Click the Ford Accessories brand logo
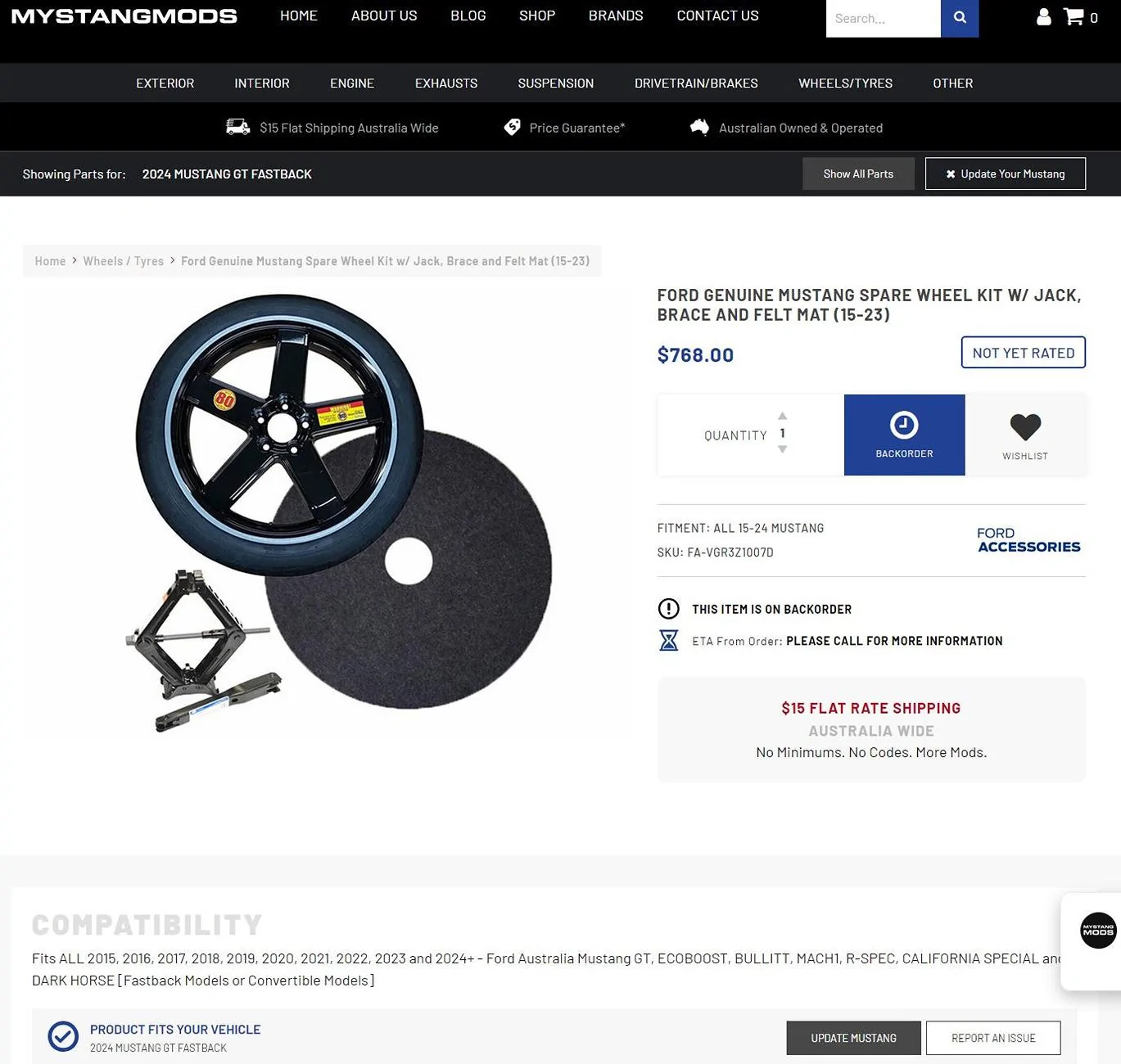Screen dimensions: 1121x1064 [x=1028, y=540]
